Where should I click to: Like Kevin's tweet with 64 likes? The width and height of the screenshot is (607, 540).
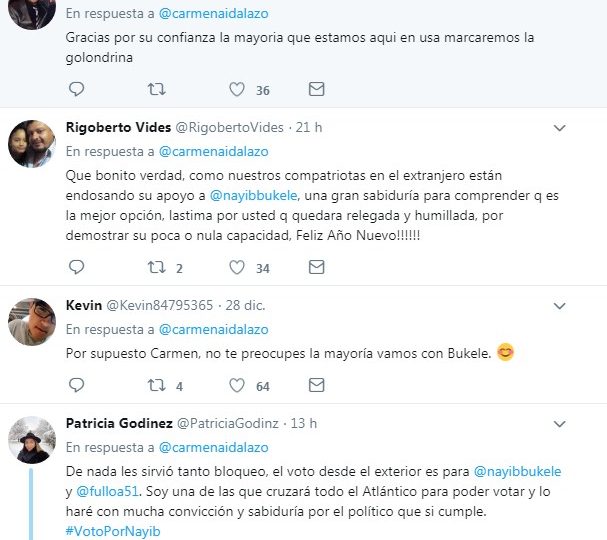(x=237, y=385)
